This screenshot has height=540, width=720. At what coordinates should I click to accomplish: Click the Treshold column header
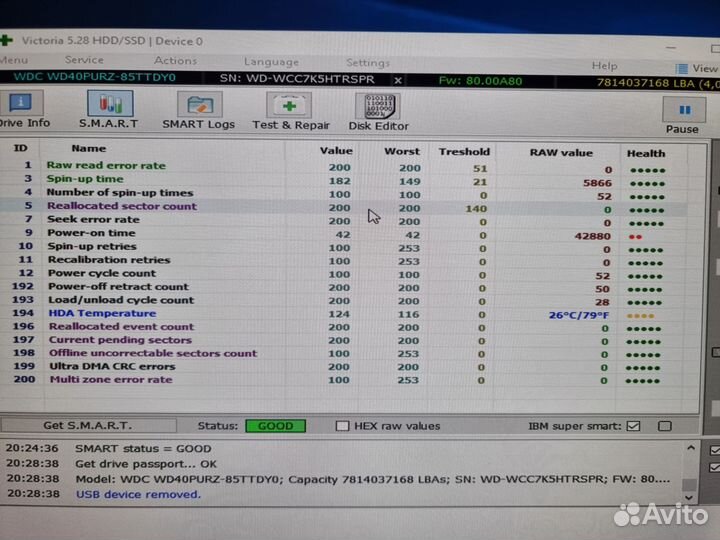point(464,152)
